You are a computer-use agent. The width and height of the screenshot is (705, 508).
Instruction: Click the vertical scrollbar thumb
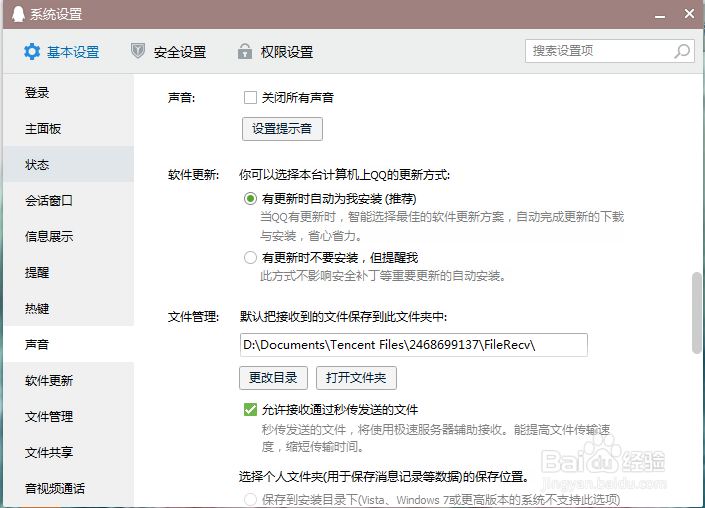pos(696,312)
